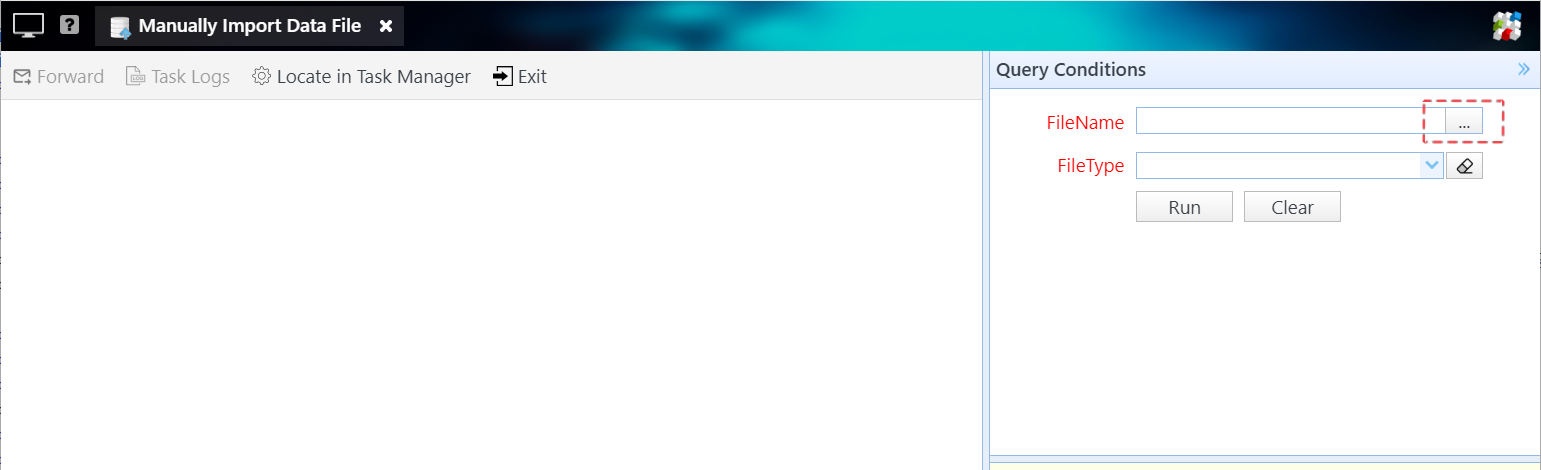Screen dimensions: 1541x470
Task: Open help via question mark icon
Action: [x=69, y=25]
